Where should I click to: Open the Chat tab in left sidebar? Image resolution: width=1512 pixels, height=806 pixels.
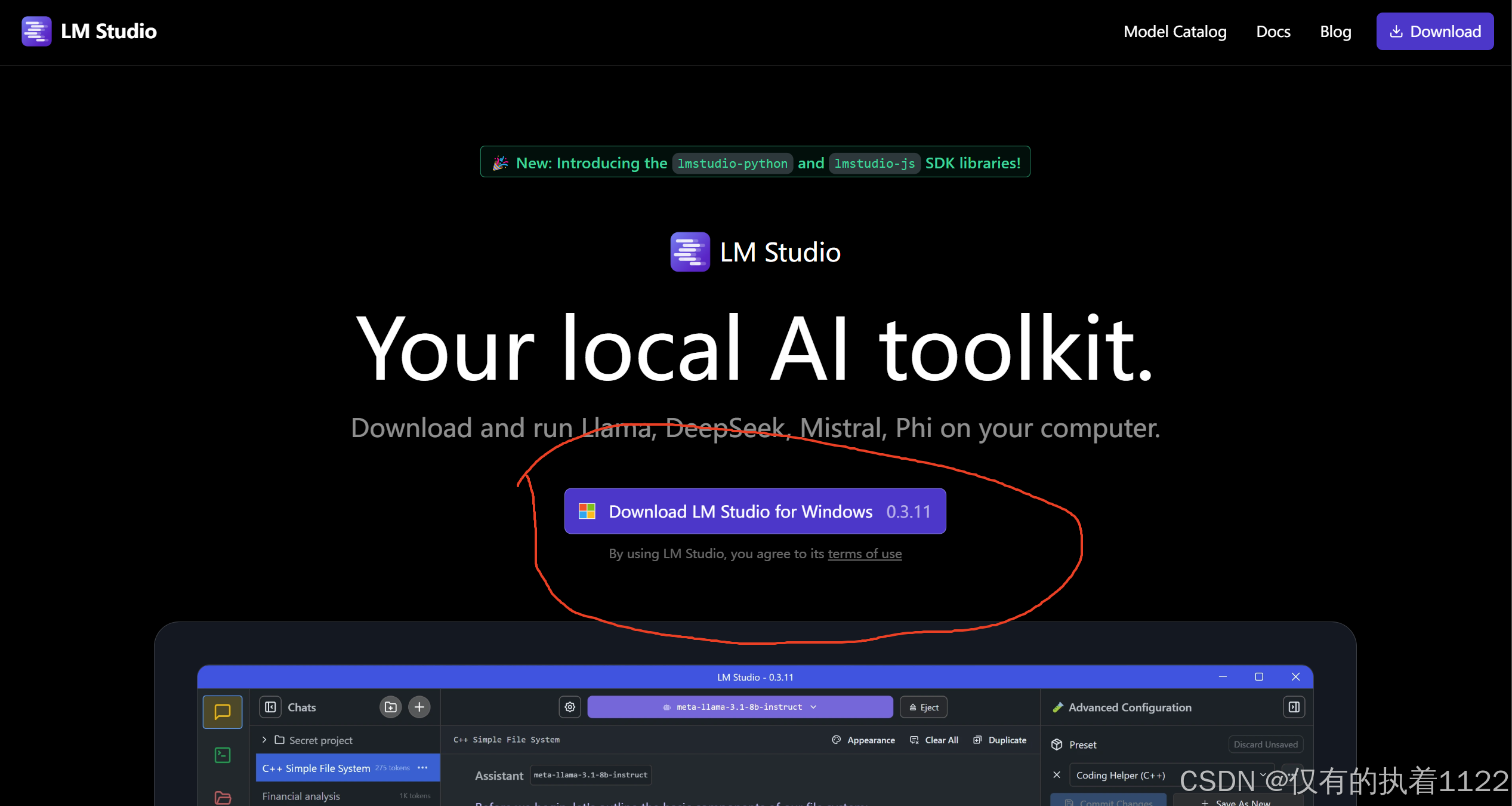click(x=223, y=712)
